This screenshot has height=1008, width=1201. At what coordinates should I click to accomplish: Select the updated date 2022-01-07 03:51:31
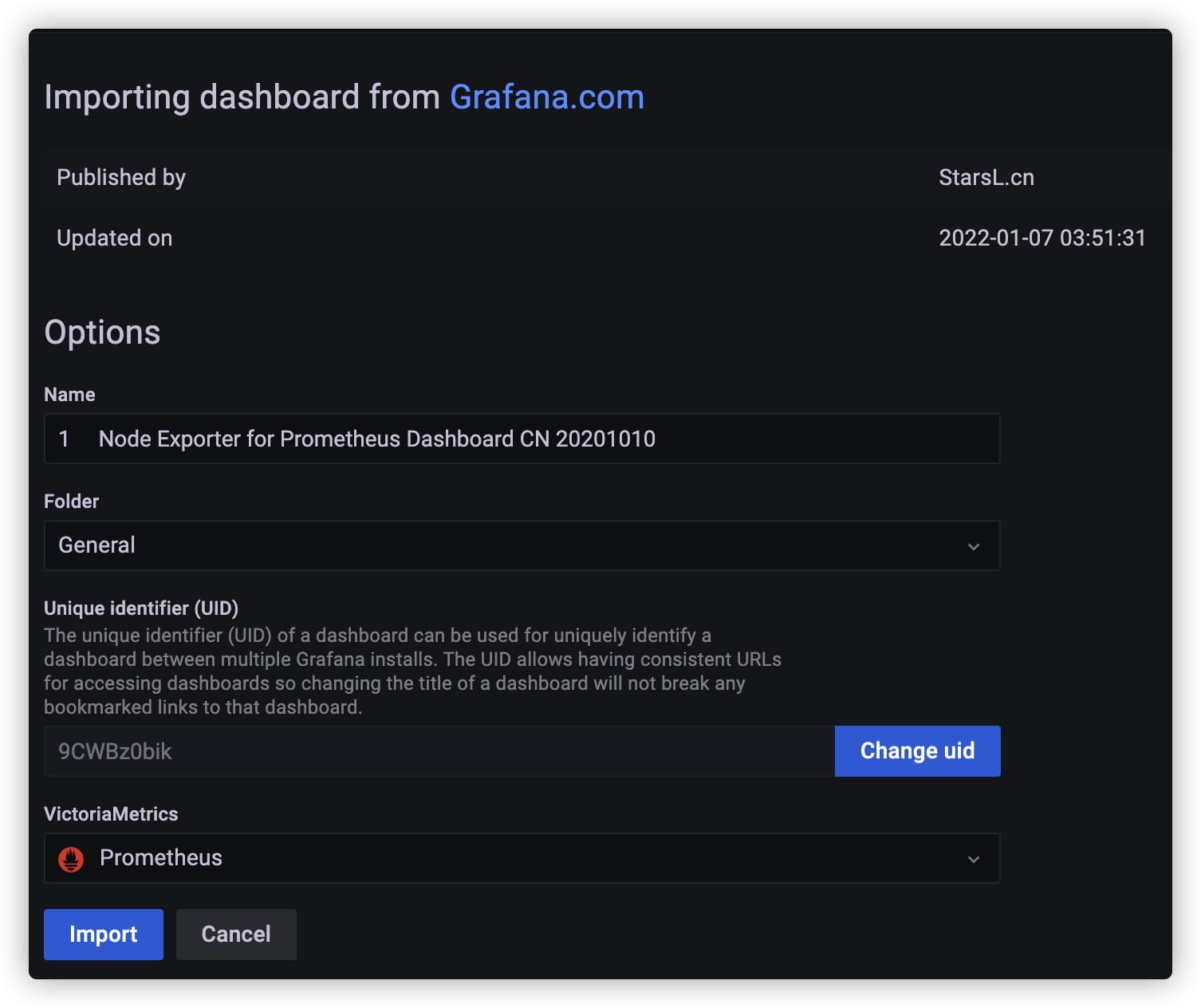pyautogui.click(x=1042, y=238)
